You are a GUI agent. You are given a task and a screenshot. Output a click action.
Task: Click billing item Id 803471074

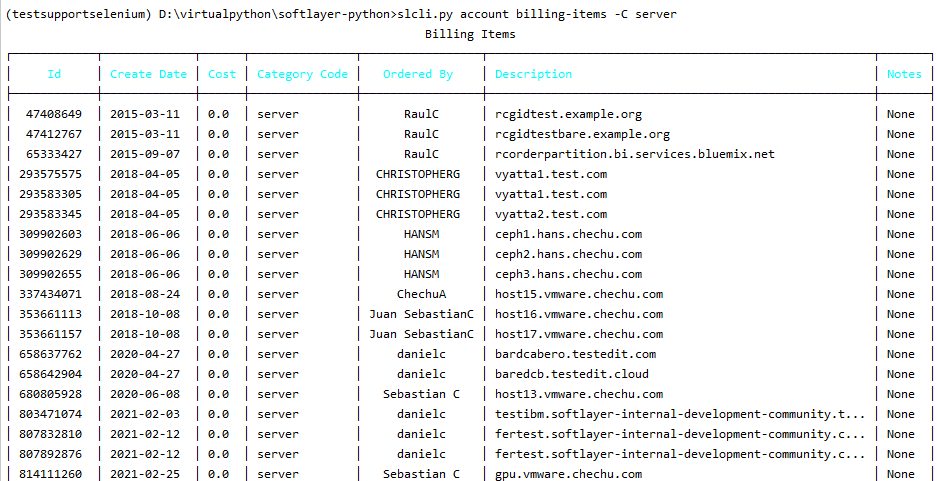tap(51, 414)
